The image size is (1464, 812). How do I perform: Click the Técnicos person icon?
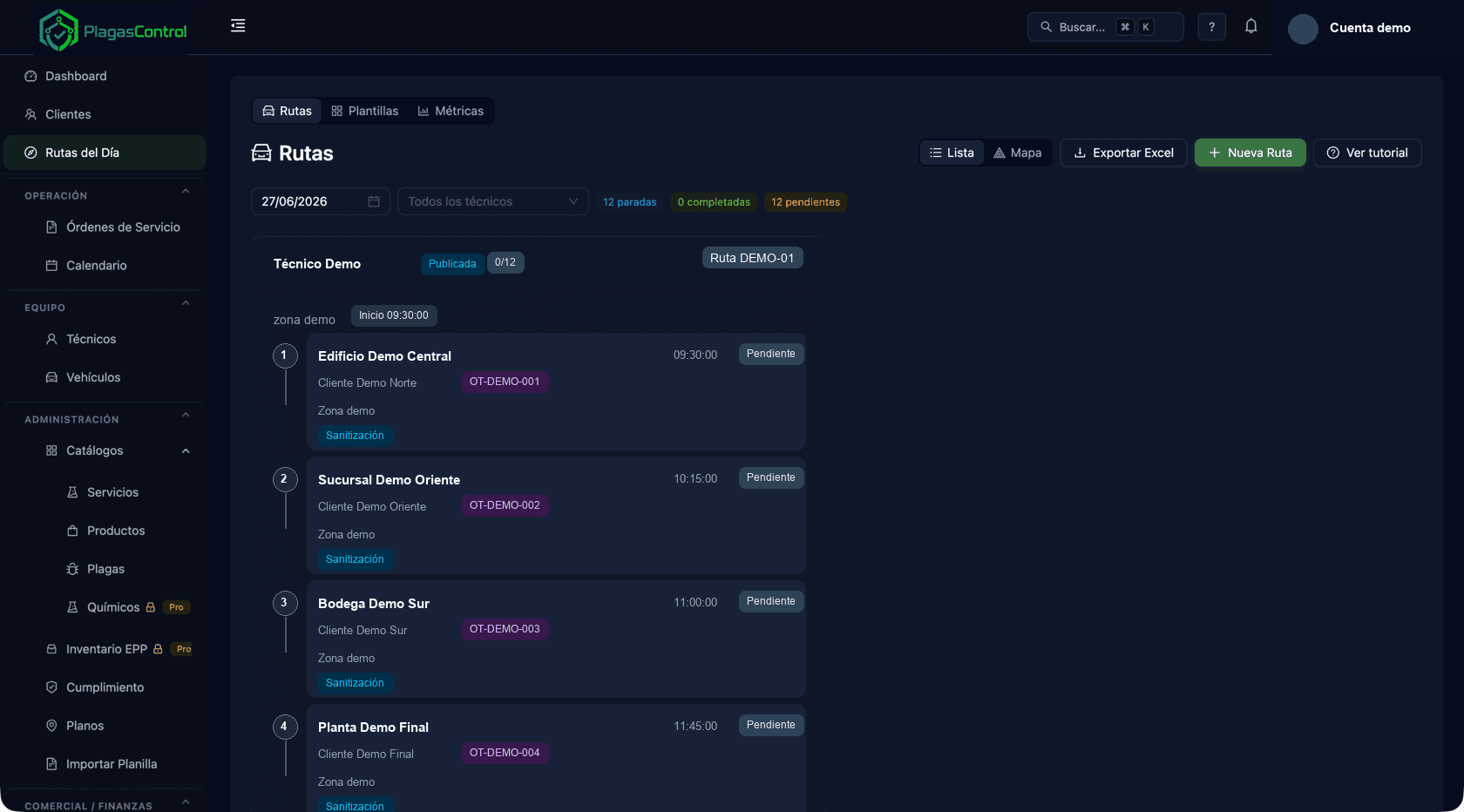pos(51,339)
